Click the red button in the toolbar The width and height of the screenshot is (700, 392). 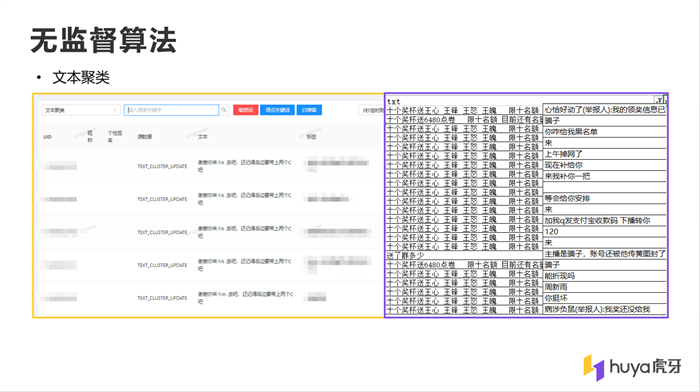(246, 110)
